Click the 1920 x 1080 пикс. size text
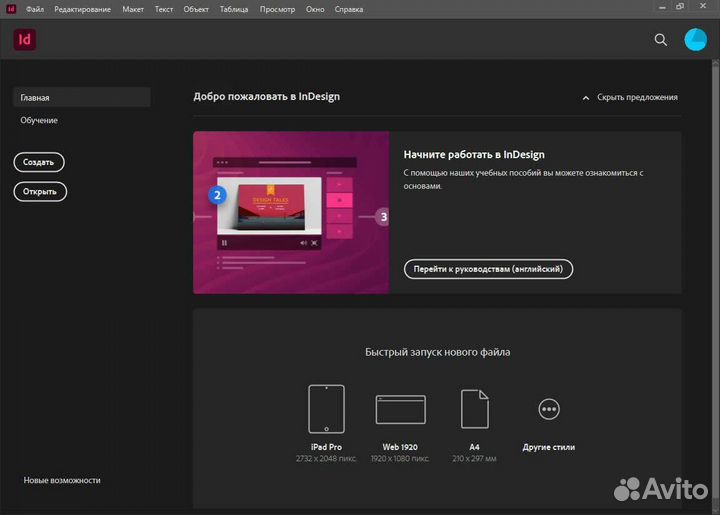The image size is (720, 515). click(400, 459)
